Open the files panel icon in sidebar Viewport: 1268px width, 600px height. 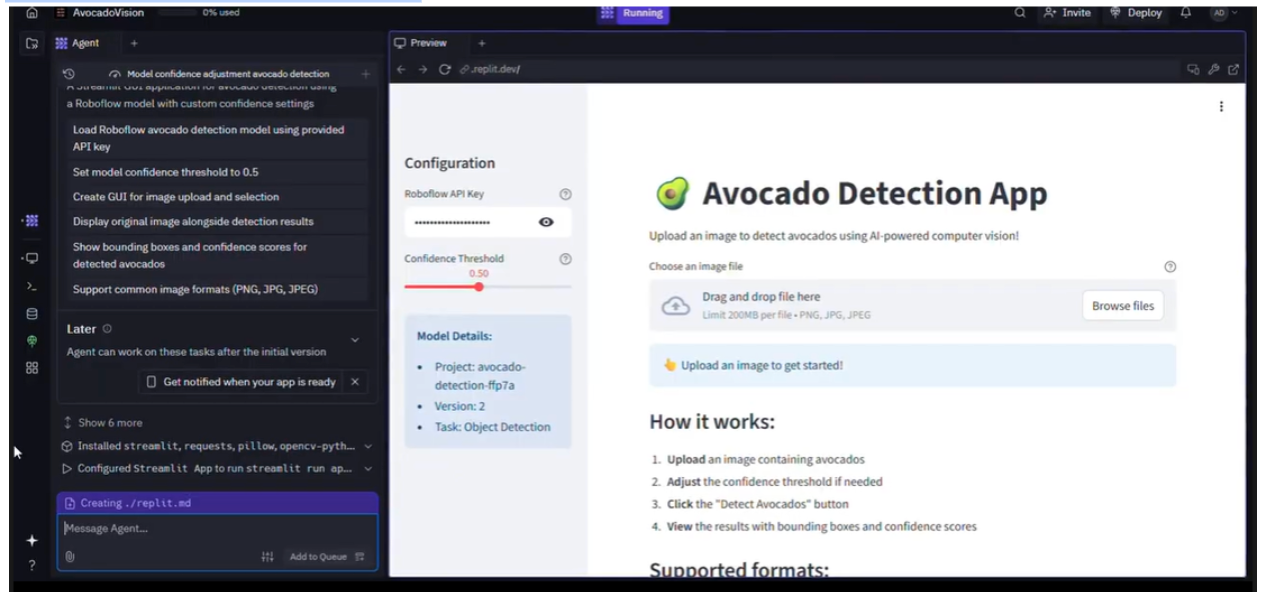click(x=32, y=43)
